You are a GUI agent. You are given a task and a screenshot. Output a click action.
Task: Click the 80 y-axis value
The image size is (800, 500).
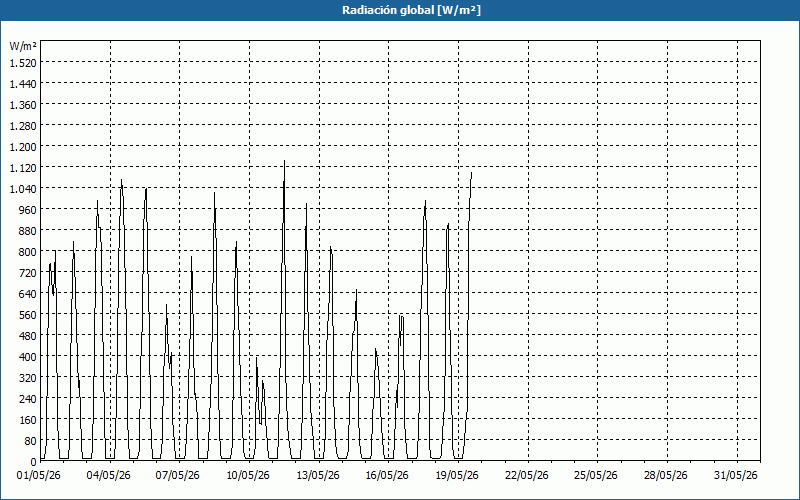[31, 441]
